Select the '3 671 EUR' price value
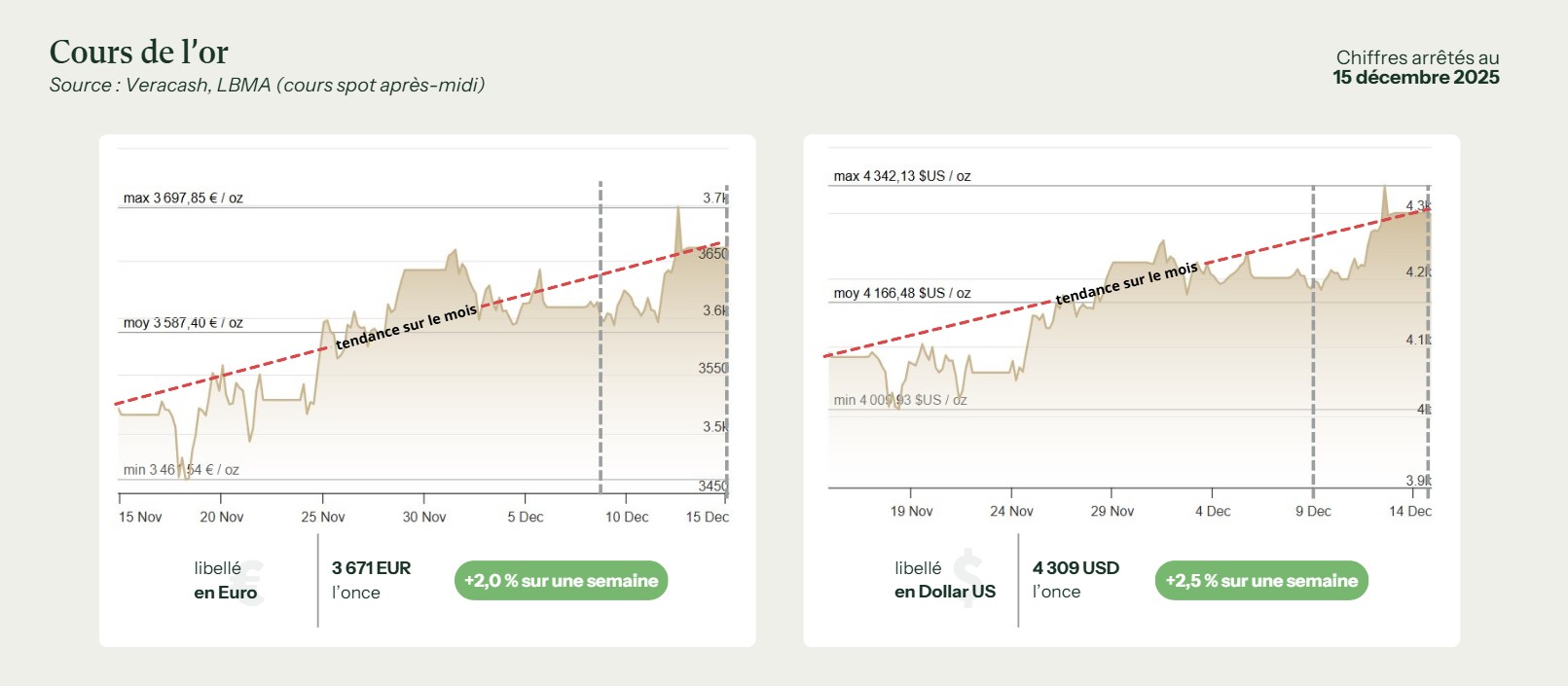The width and height of the screenshot is (1568, 686). pyautogui.click(x=371, y=568)
